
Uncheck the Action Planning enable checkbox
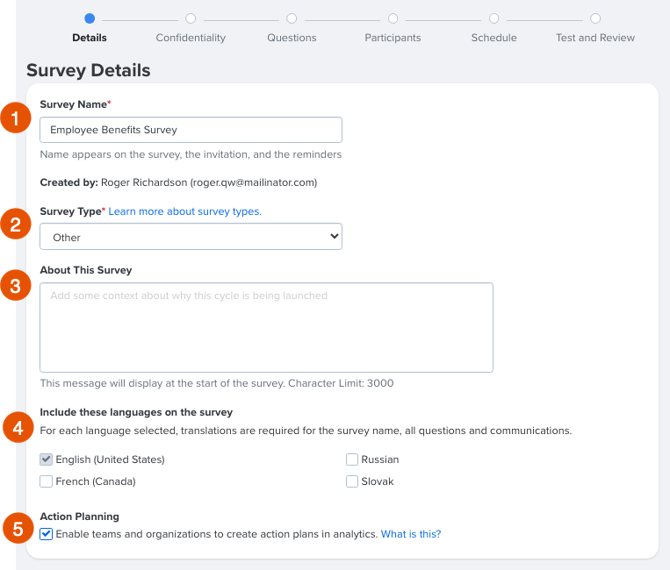click(46, 534)
